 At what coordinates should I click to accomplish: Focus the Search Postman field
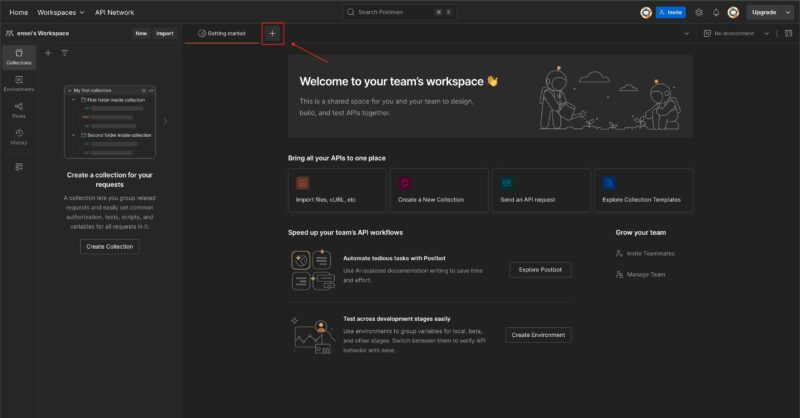click(x=399, y=12)
